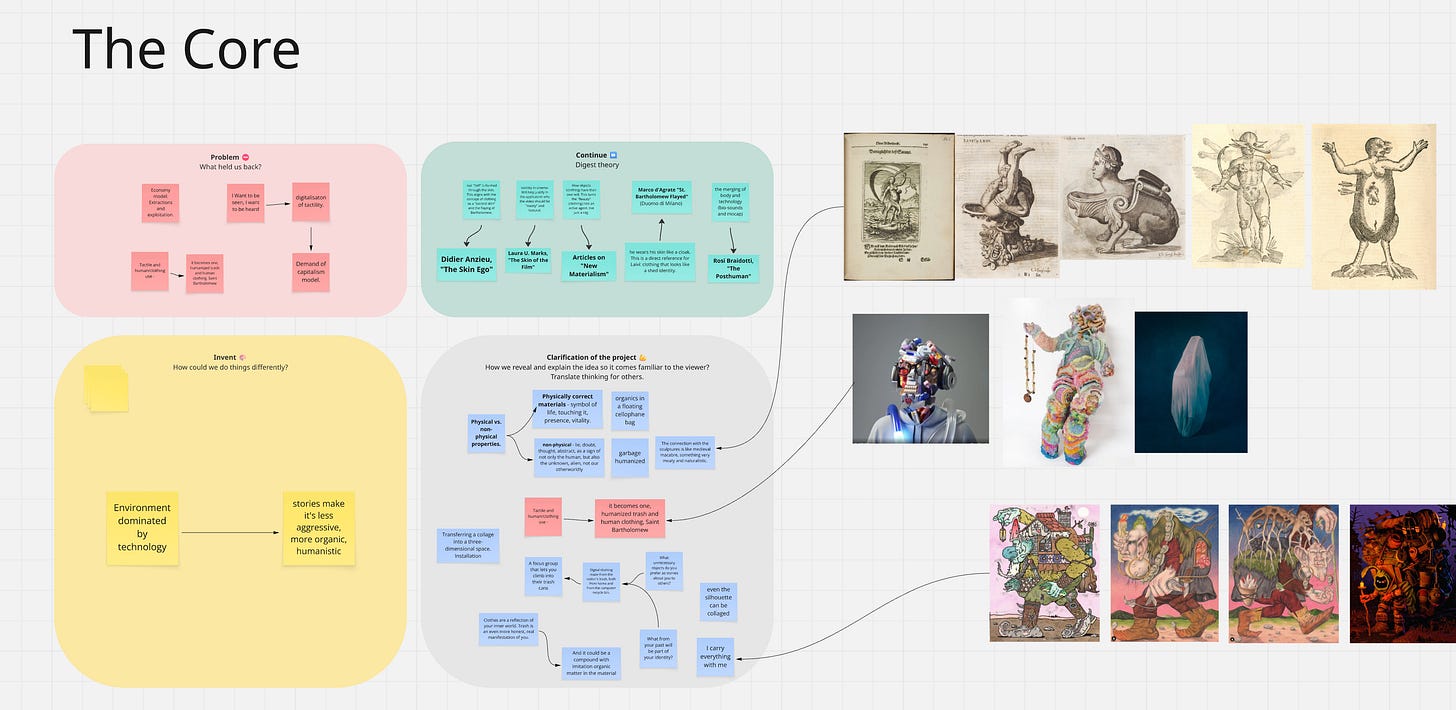Select the 'Physically correct materials' blue note
The width and height of the screenshot is (1456, 710).
tap(569, 409)
